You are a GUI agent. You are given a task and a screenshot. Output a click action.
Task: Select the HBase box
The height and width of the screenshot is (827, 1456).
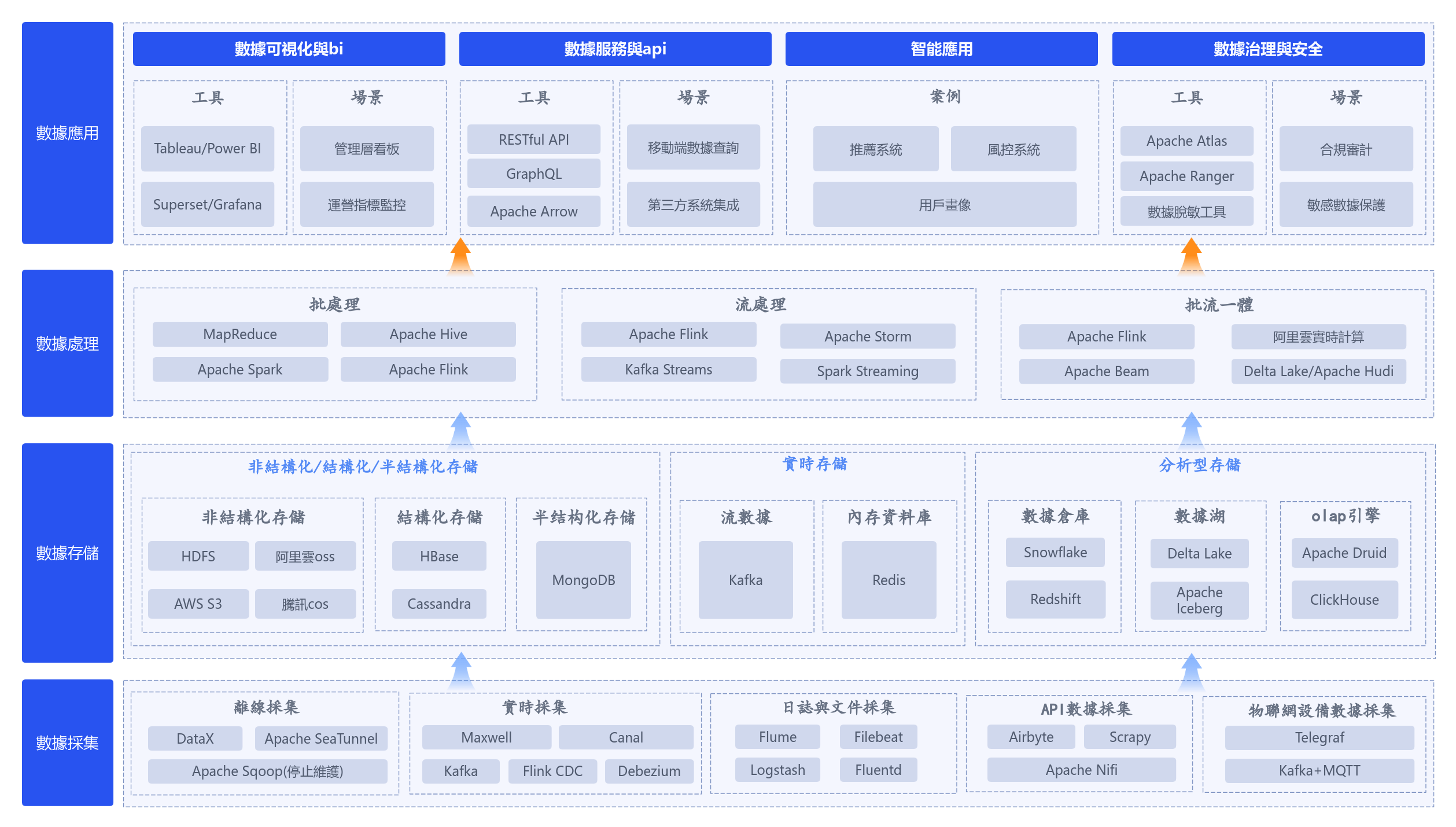[x=439, y=556]
